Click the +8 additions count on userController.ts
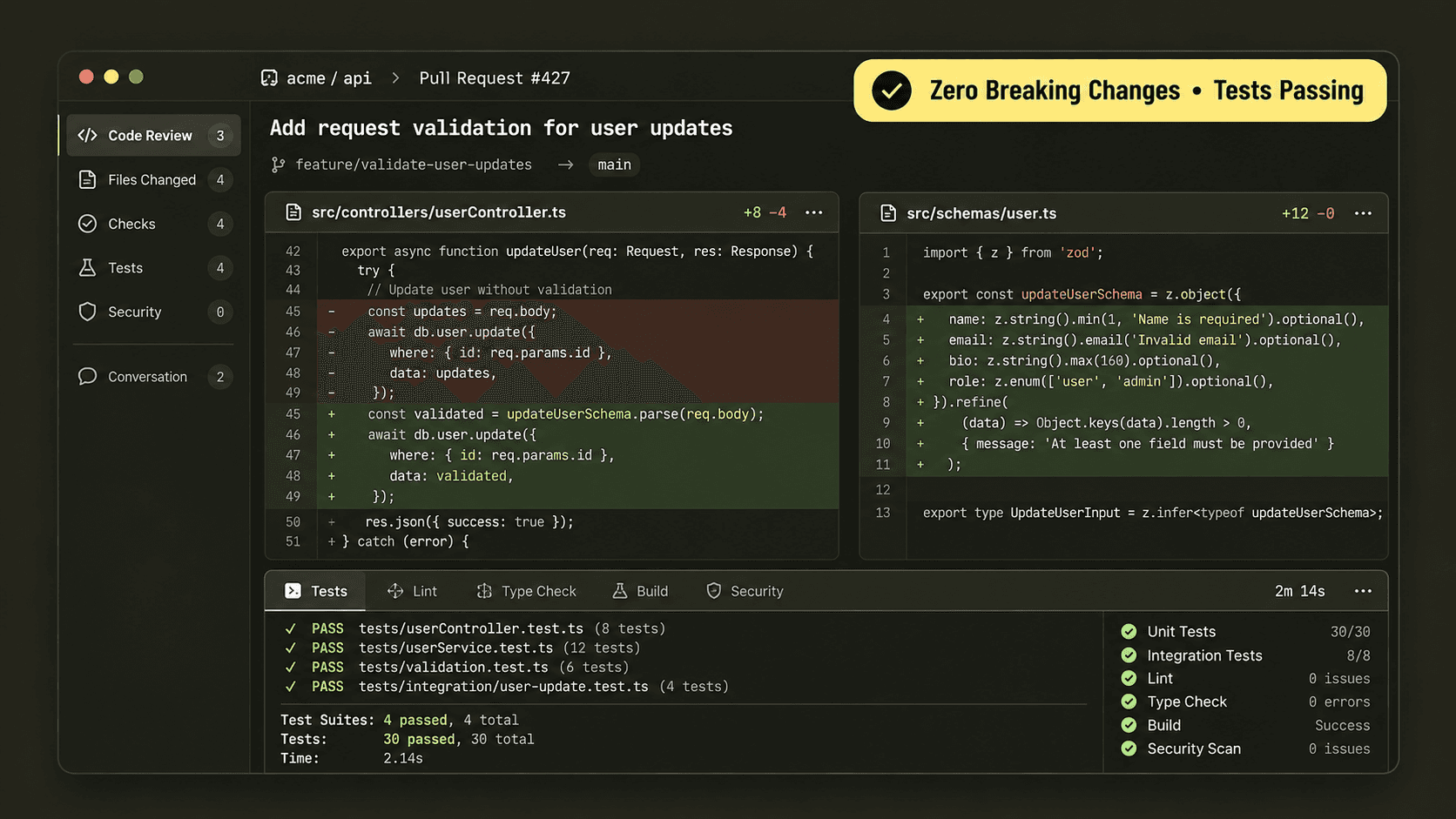The width and height of the screenshot is (1456, 819). [752, 212]
